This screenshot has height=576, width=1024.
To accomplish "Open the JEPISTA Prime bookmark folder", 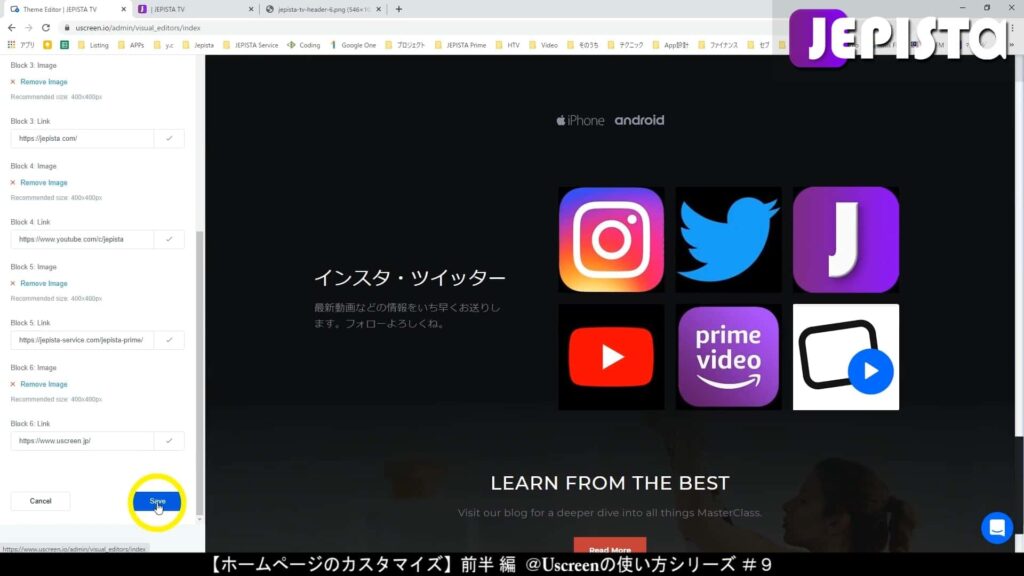I will [460, 45].
